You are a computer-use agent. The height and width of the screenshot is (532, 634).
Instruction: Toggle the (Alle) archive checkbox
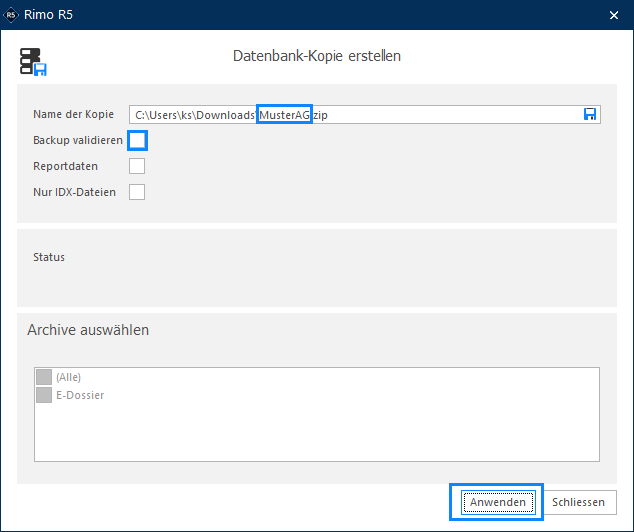[x=44, y=377]
